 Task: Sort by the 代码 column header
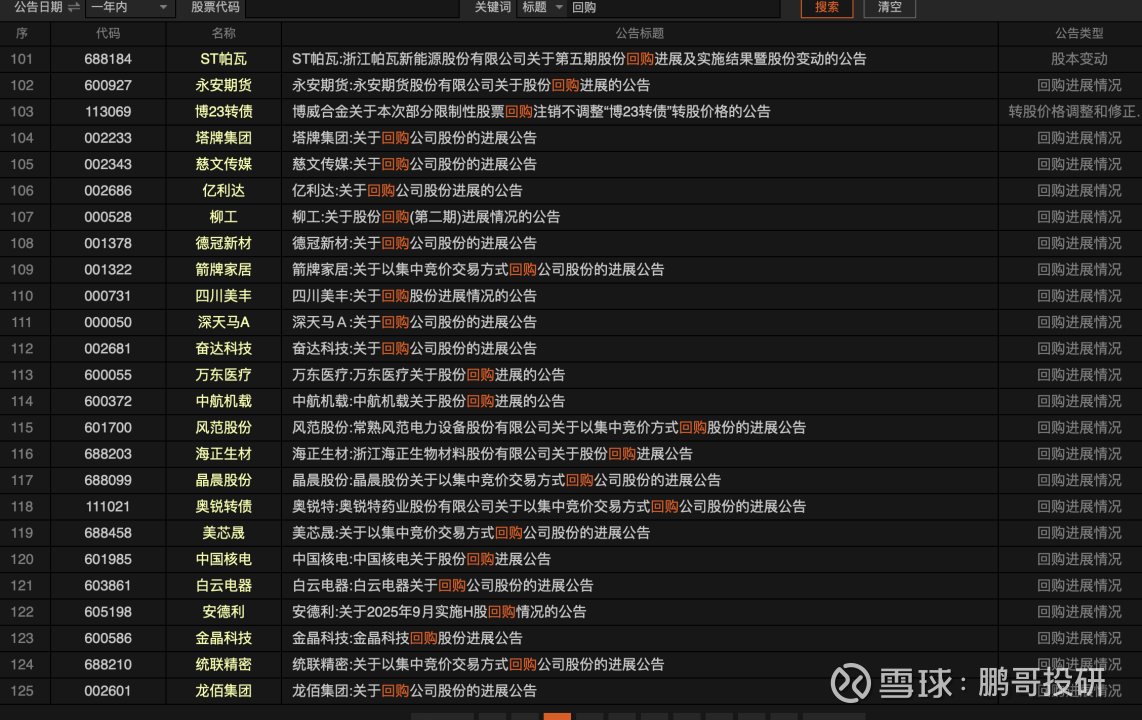(108, 33)
